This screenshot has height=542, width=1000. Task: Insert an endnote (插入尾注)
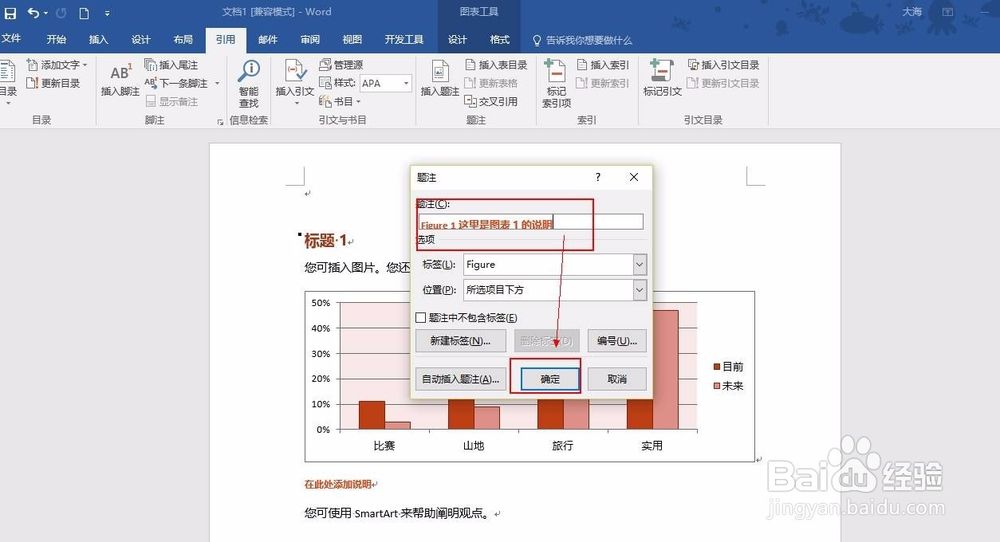171,65
